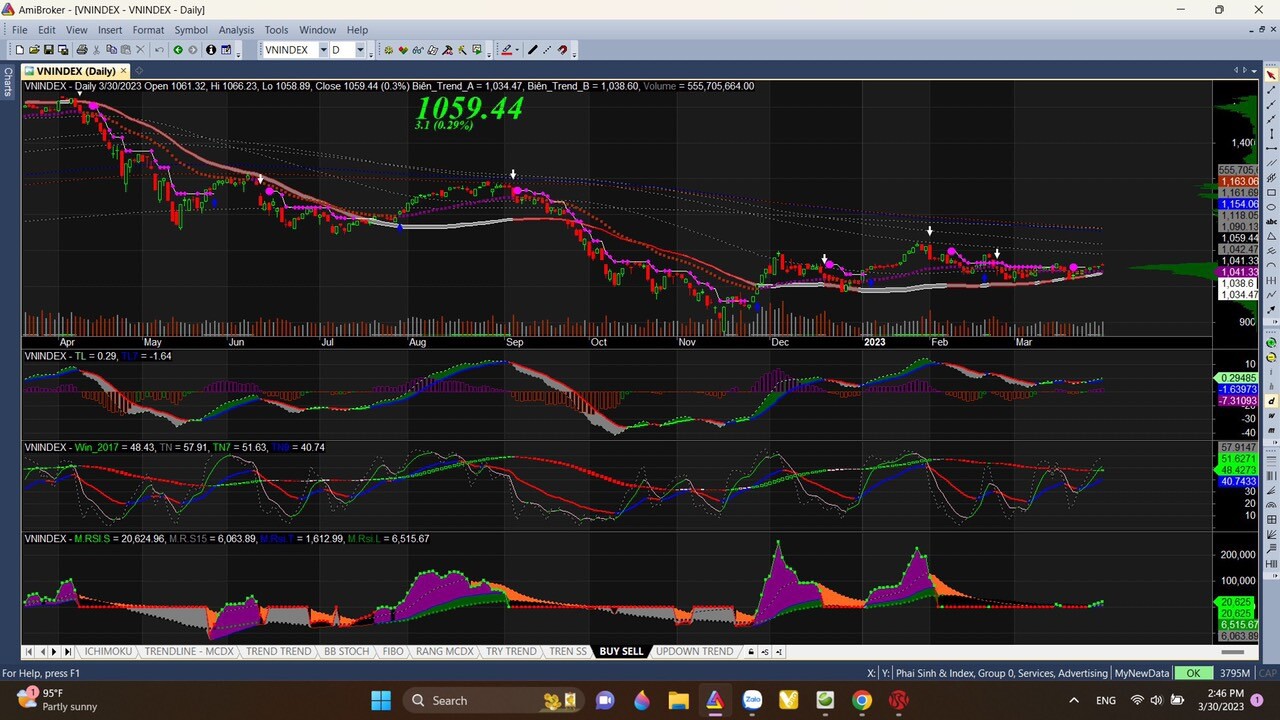Open the Analysis menu

236,30
